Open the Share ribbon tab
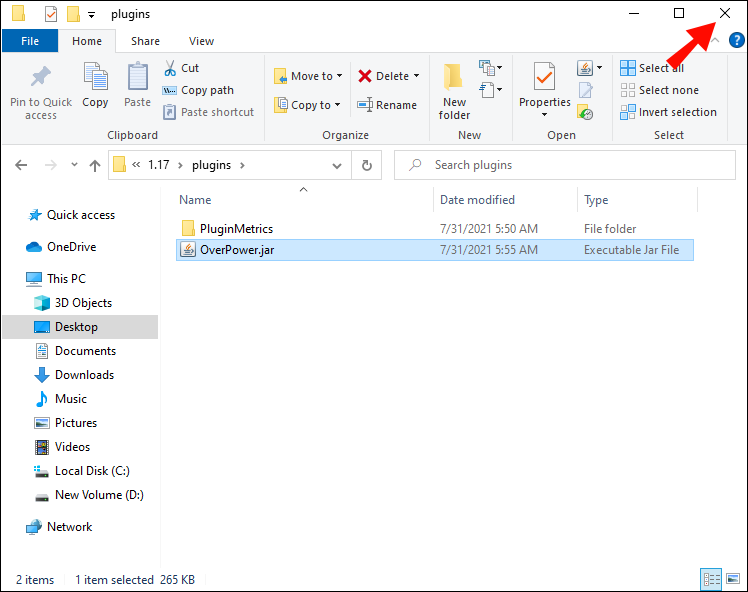The image size is (748, 592). [x=145, y=41]
